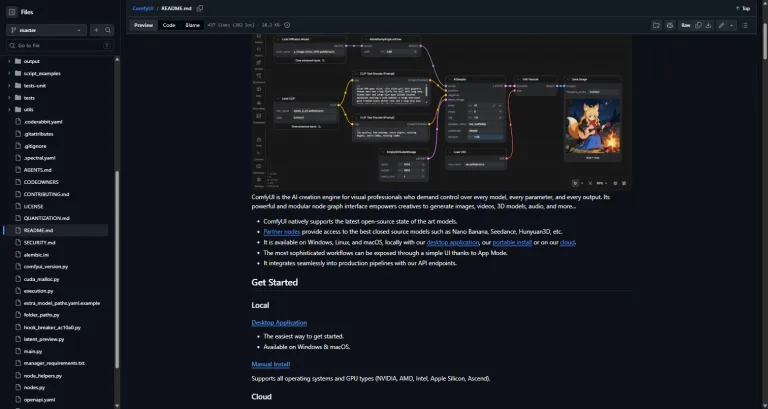Select README.md in file tree
This screenshot has height=409, width=768.
[56, 230]
